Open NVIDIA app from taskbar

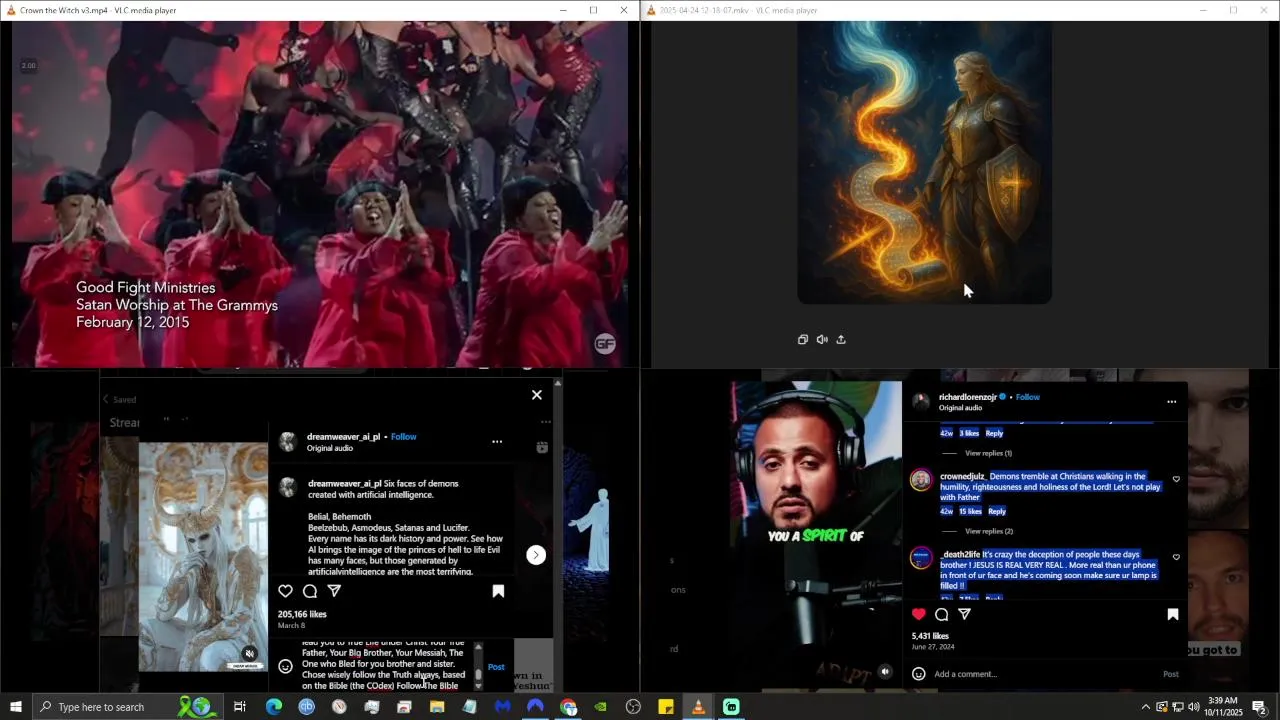click(x=600, y=707)
